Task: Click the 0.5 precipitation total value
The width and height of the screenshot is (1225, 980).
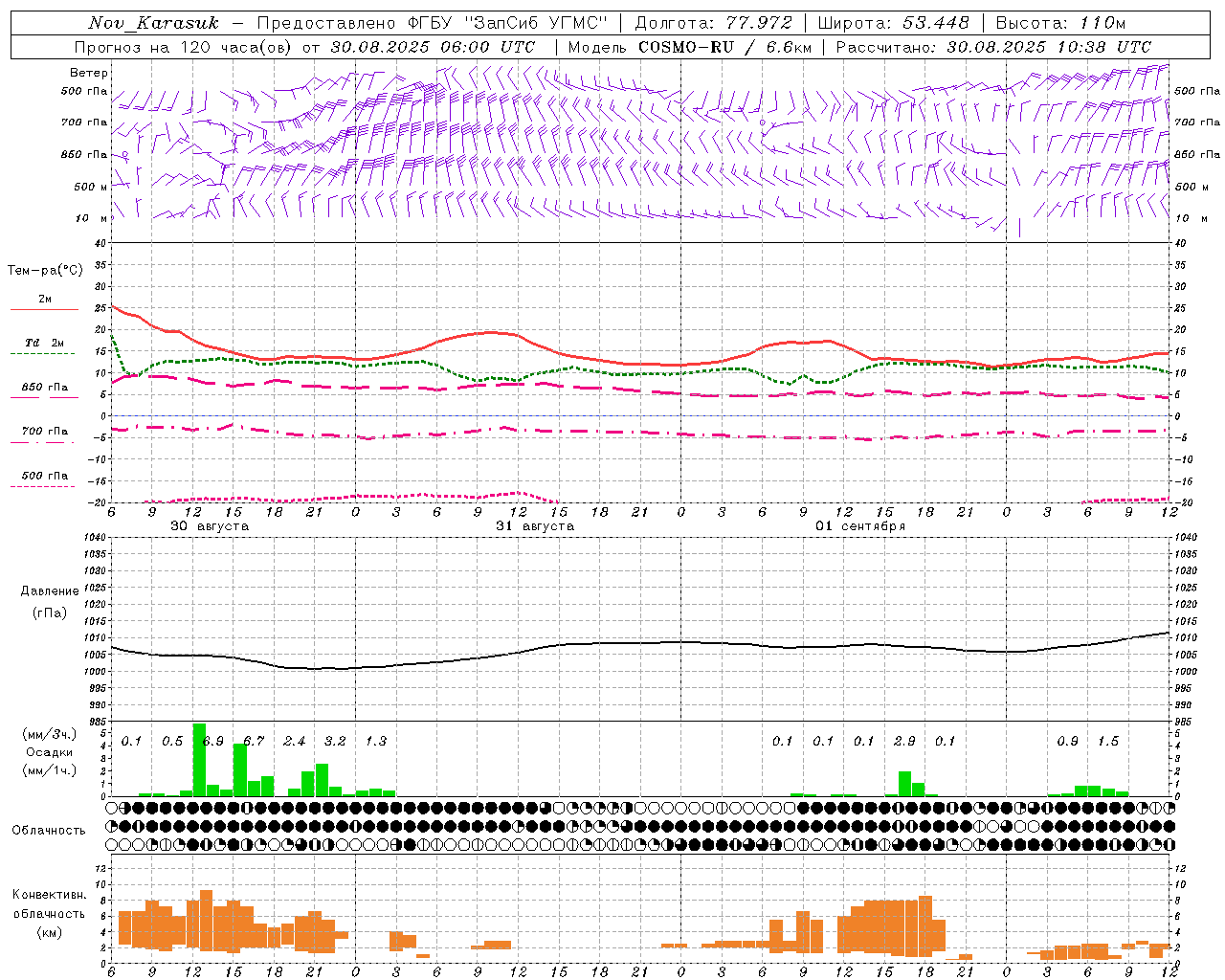Action: point(172,742)
